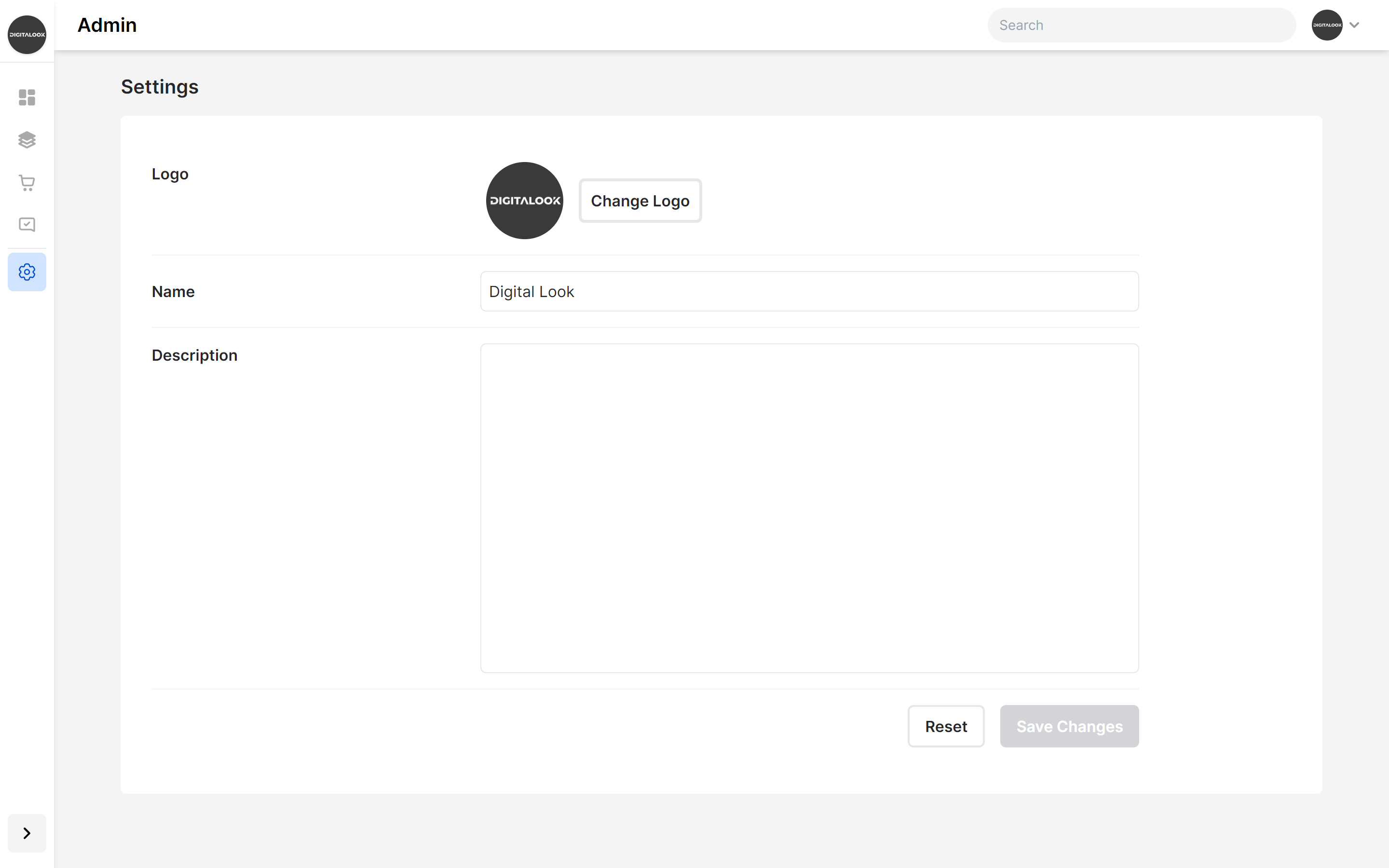The width and height of the screenshot is (1389, 868).
Task: Open the checkmark message icon in sidebar
Action: pos(27,224)
